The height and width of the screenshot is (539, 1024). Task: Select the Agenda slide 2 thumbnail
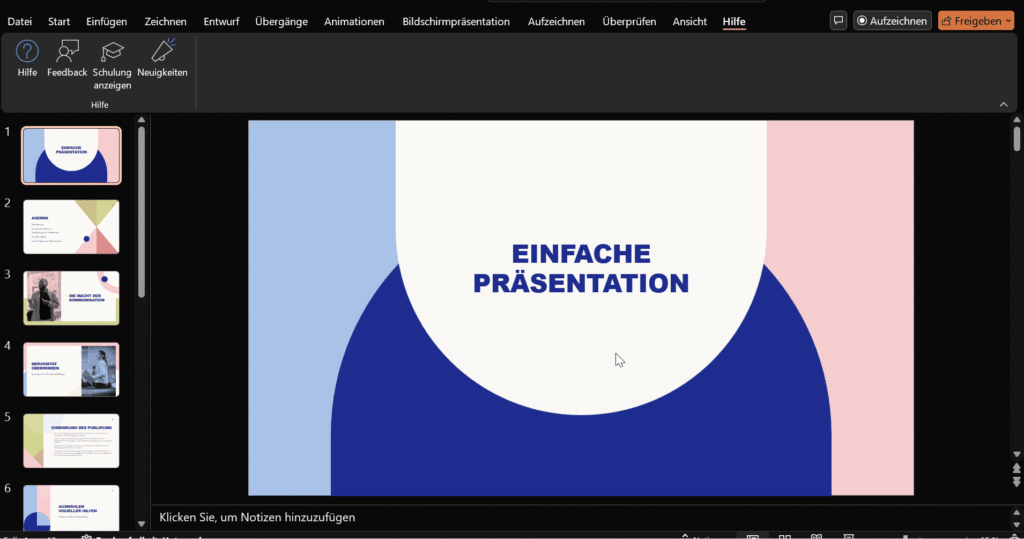[71, 227]
